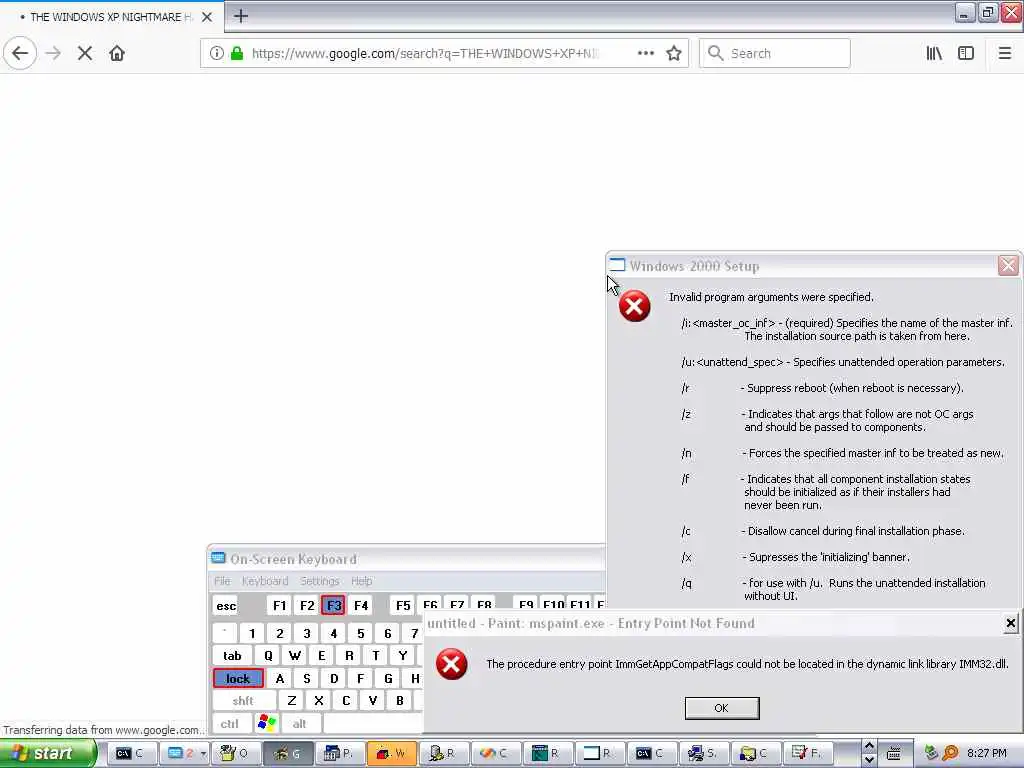Click the Windows Start button

click(x=48, y=754)
